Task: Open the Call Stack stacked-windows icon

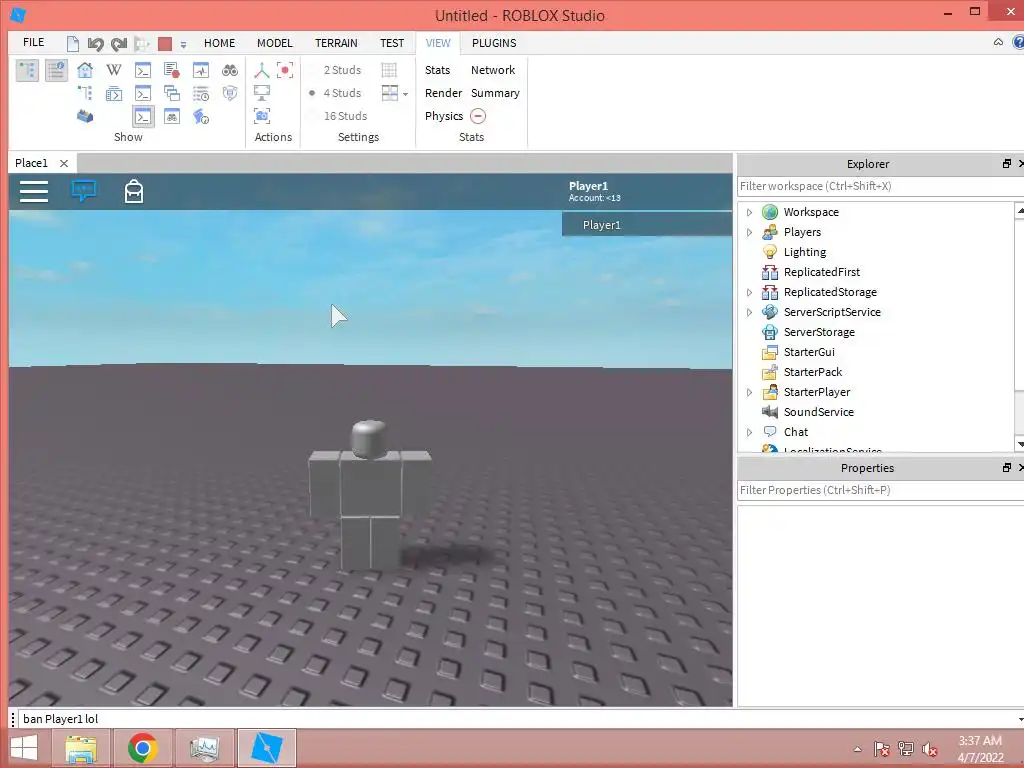Action: tap(172, 93)
